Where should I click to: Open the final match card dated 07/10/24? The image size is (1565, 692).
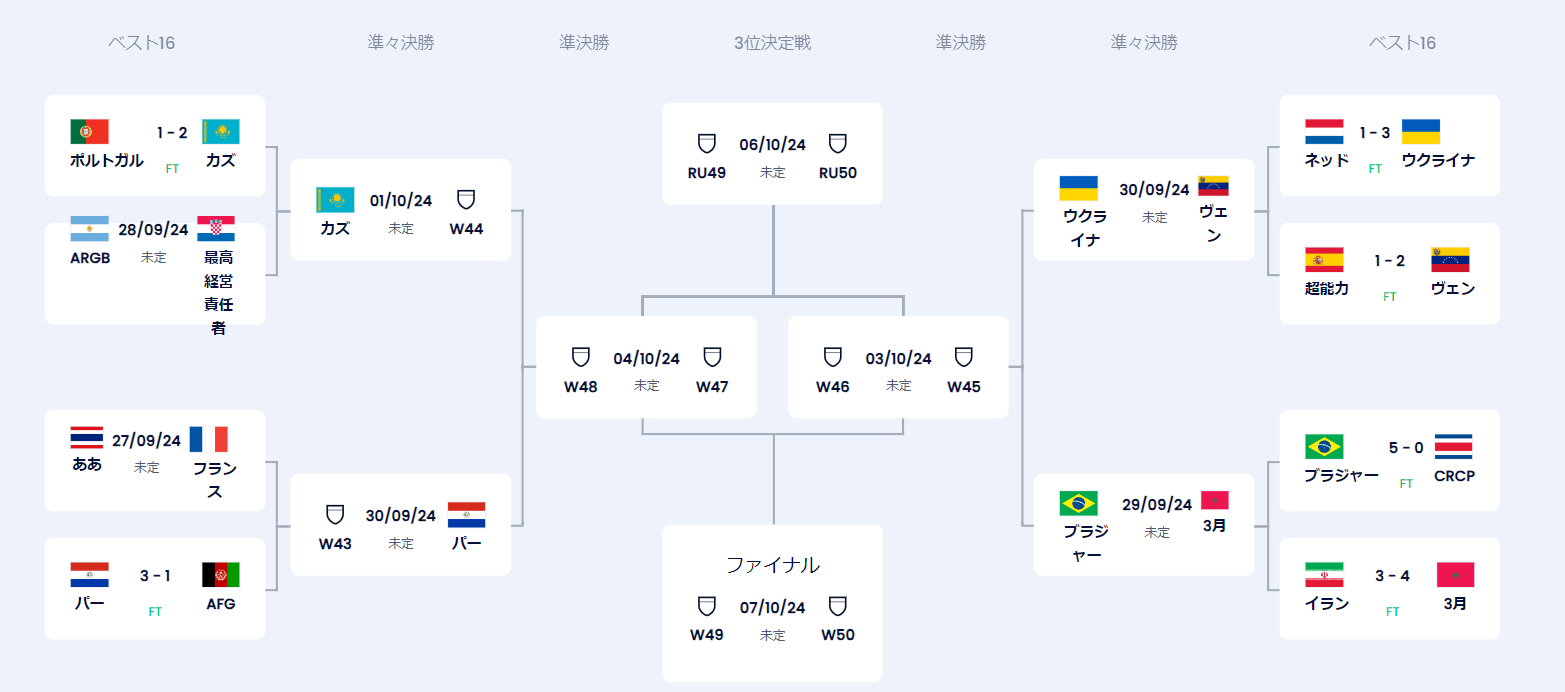click(772, 607)
